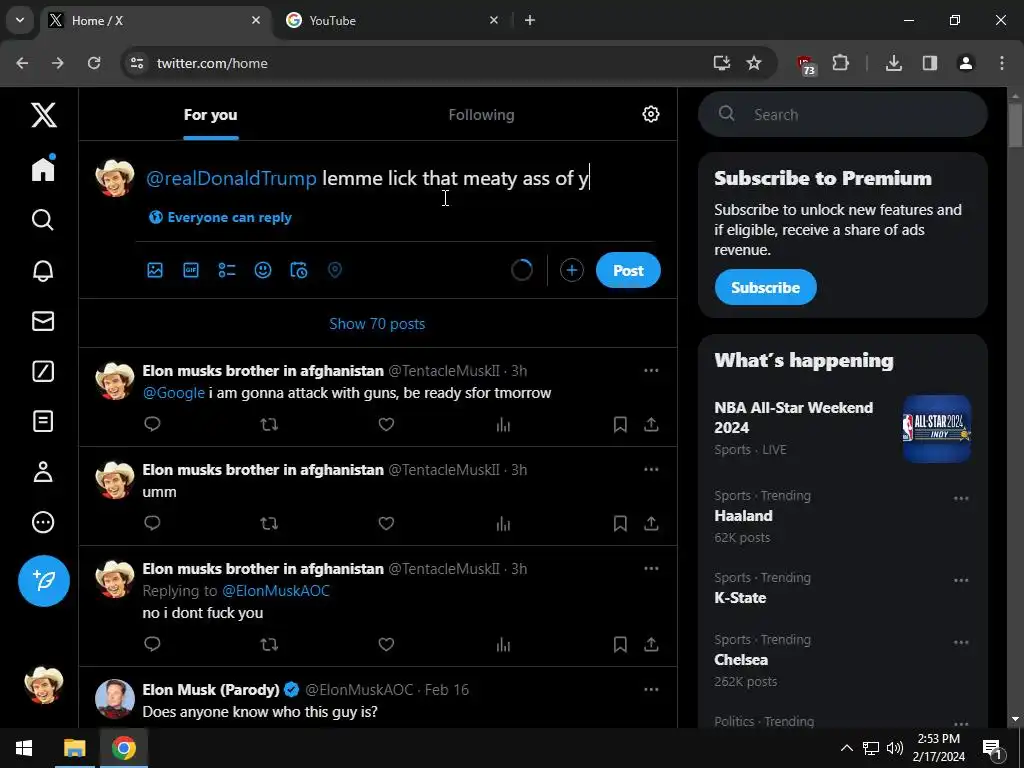Open more options for K-State trend
This screenshot has height=768, width=1024.
pyautogui.click(x=961, y=581)
